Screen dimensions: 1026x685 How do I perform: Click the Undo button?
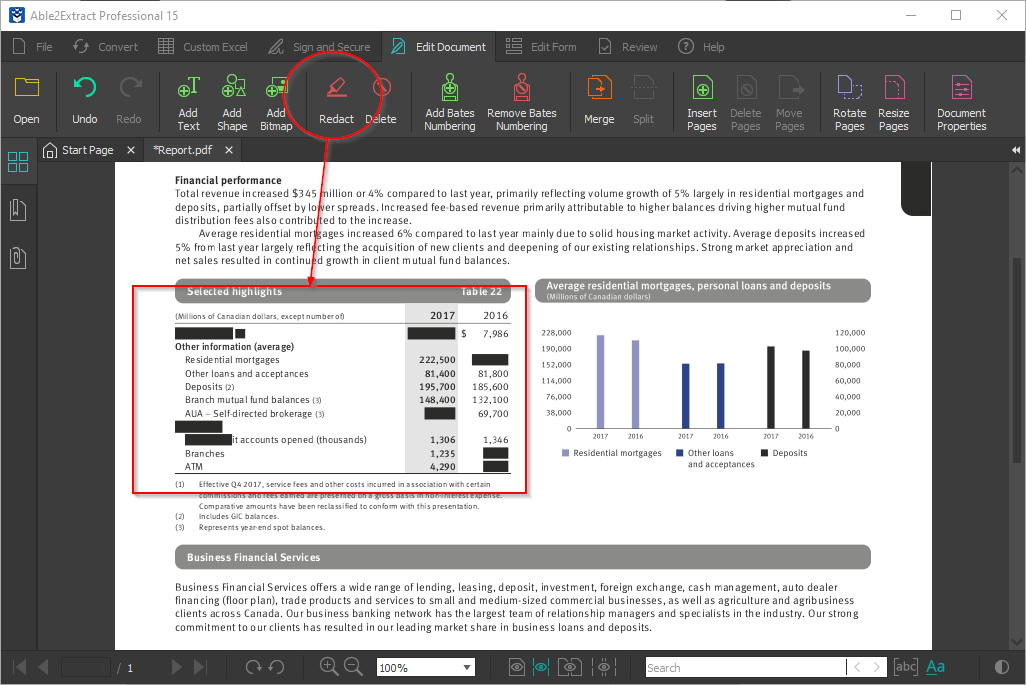[x=84, y=100]
